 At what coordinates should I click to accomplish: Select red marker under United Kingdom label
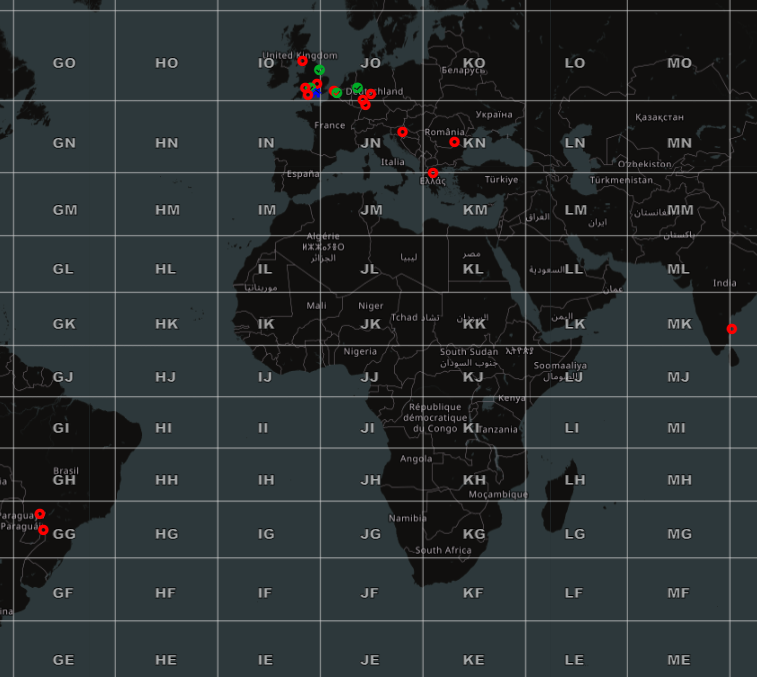(x=302, y=61)
